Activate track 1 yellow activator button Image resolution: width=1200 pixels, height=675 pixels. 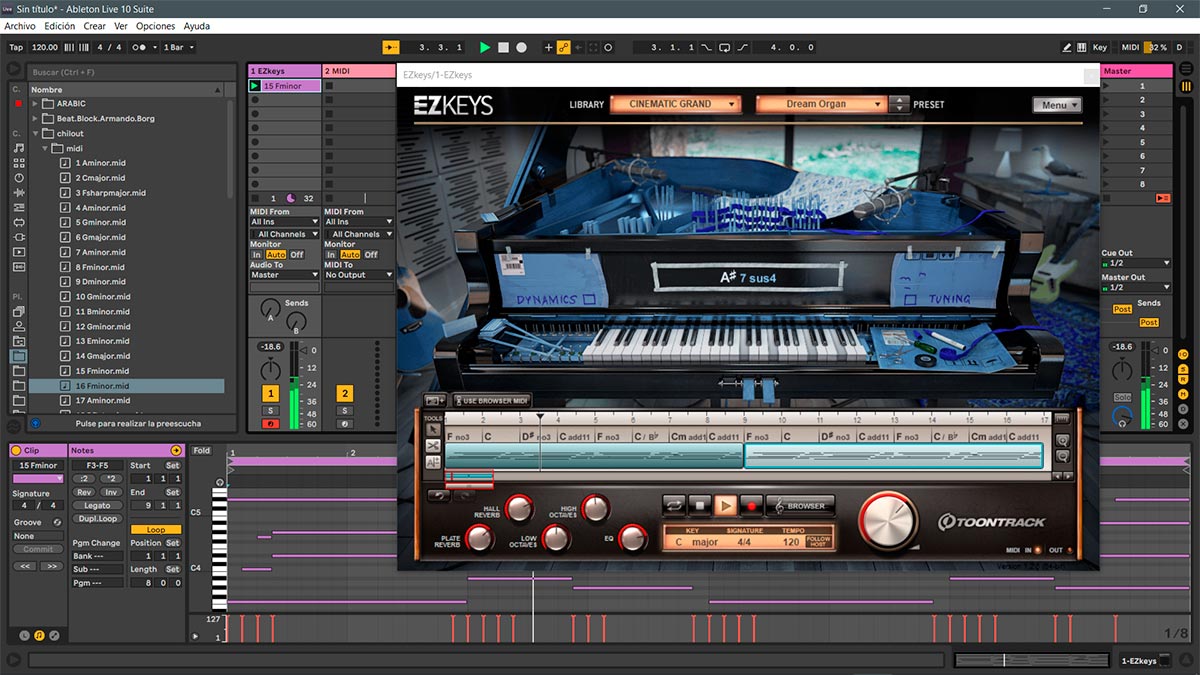[270, 394]
